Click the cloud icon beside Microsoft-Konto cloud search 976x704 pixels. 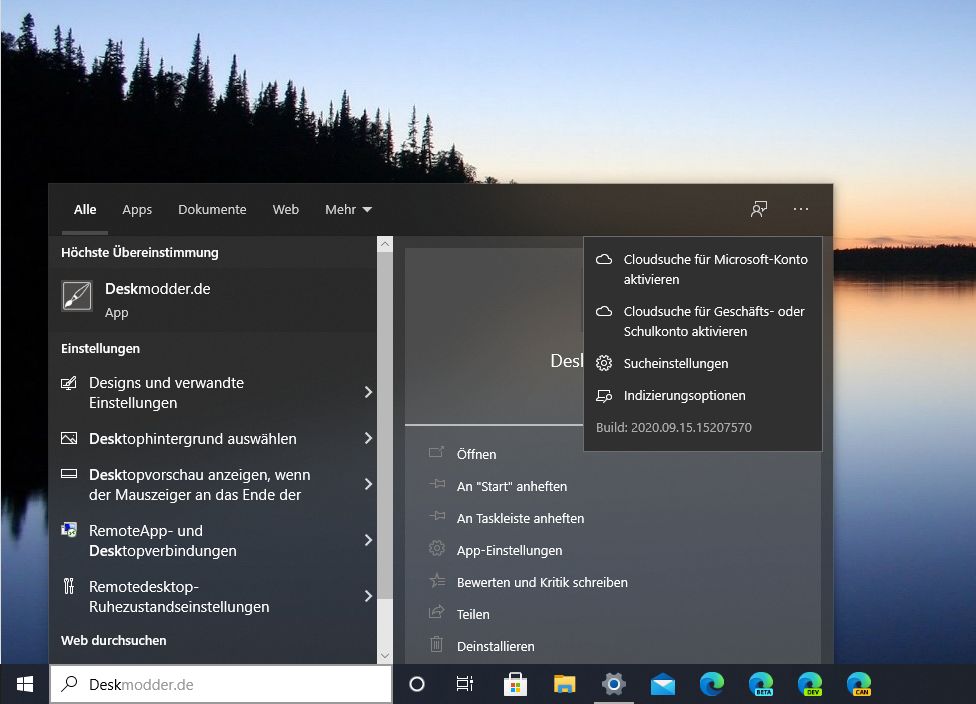[x=604, y=260]
